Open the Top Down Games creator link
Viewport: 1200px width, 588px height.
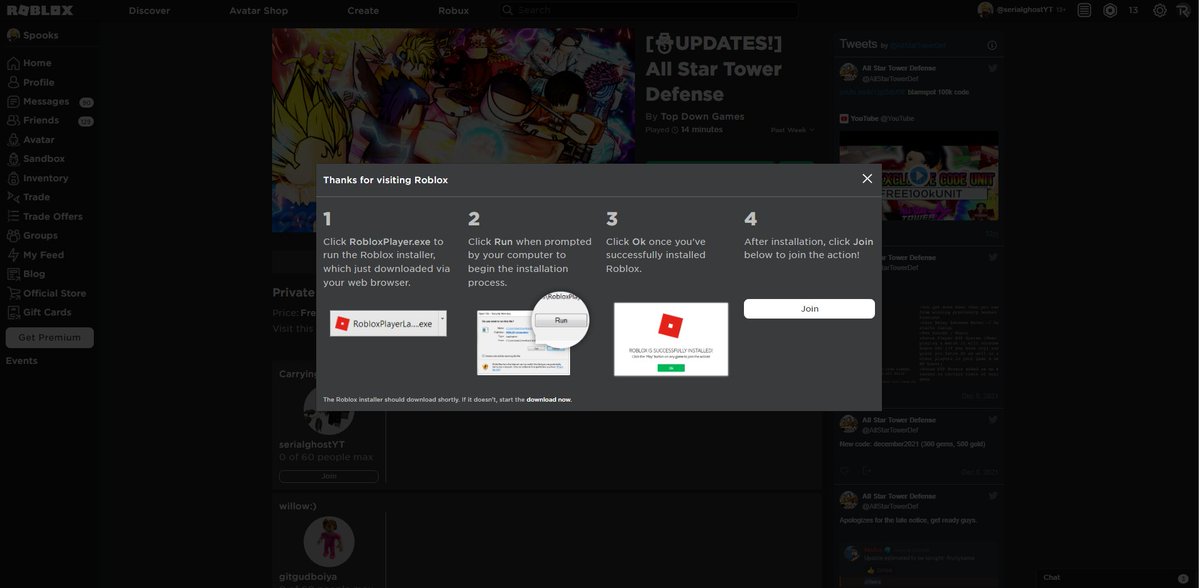[702, 116]
